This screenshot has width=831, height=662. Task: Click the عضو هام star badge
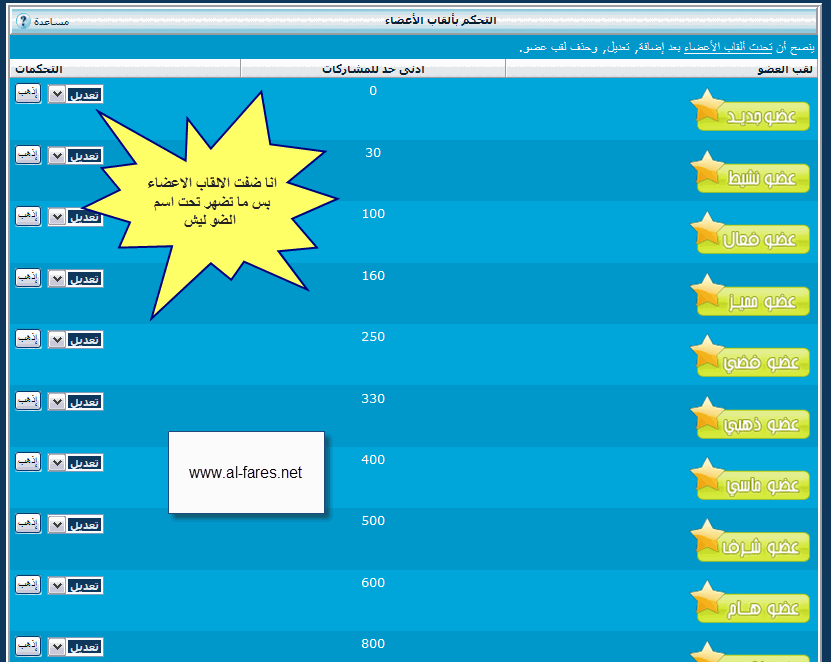pos(752,603)
